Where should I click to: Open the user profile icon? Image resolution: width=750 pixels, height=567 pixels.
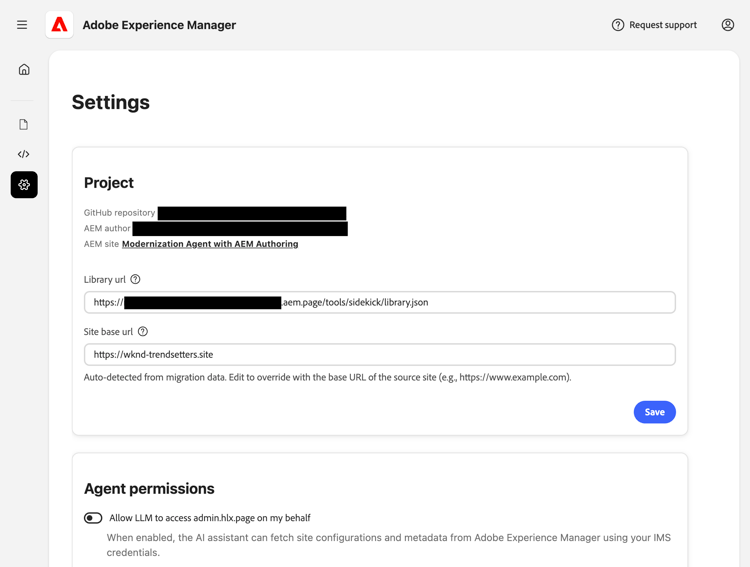727,25
